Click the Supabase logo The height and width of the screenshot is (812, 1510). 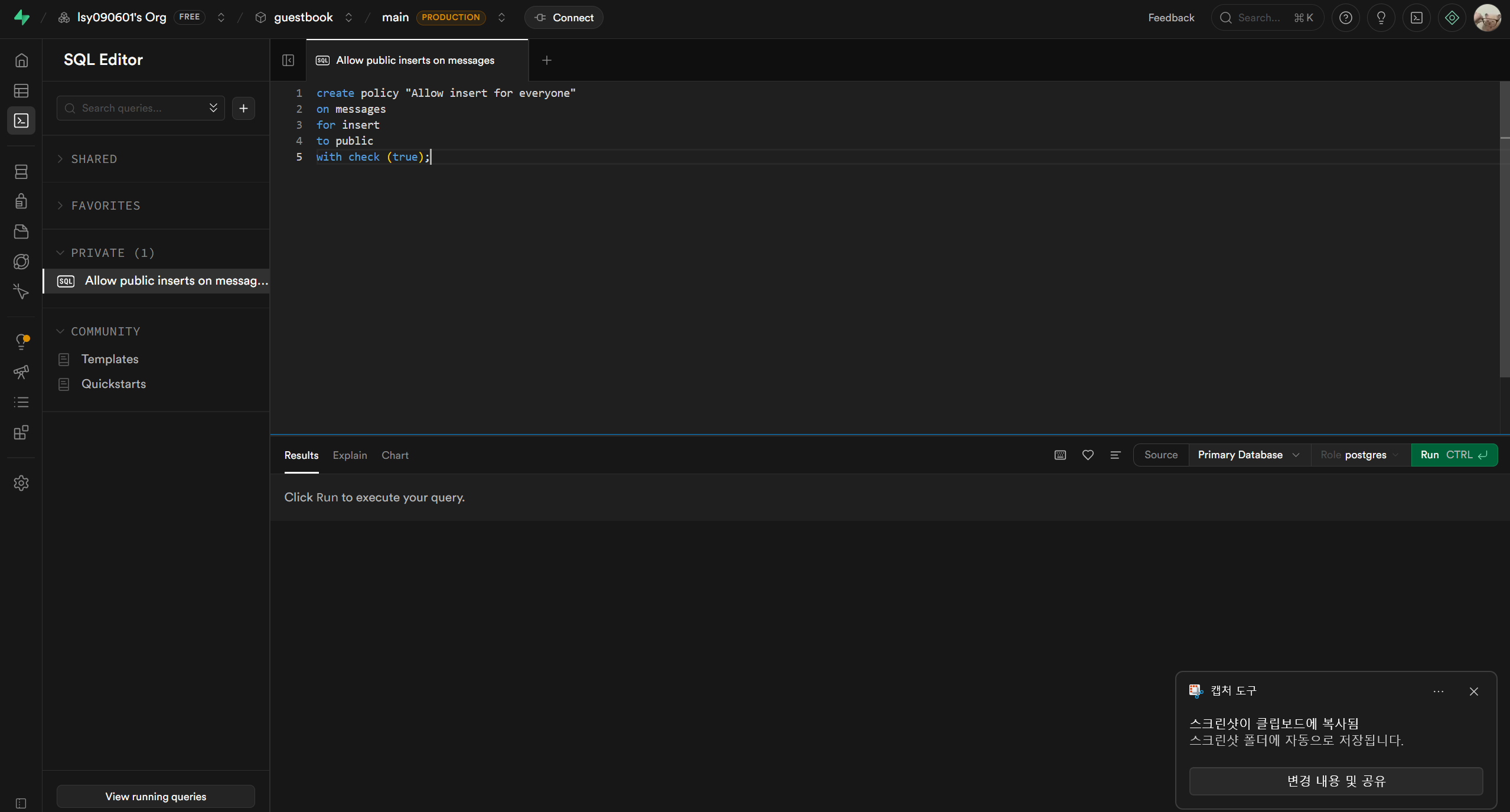[x=22, y=17]
